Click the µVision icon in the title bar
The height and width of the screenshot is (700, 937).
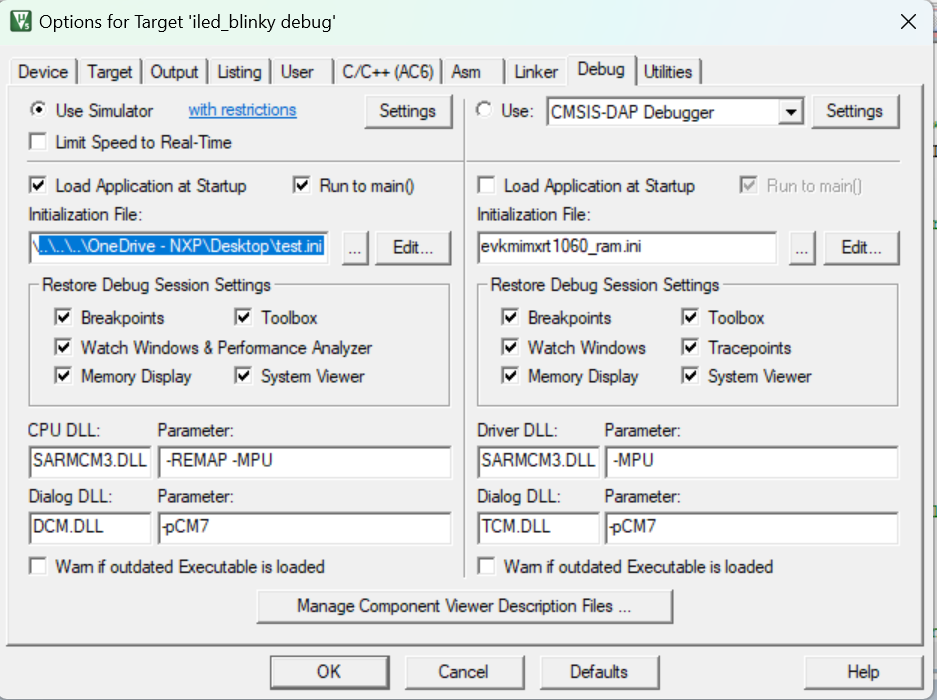[x=20, y=21]
